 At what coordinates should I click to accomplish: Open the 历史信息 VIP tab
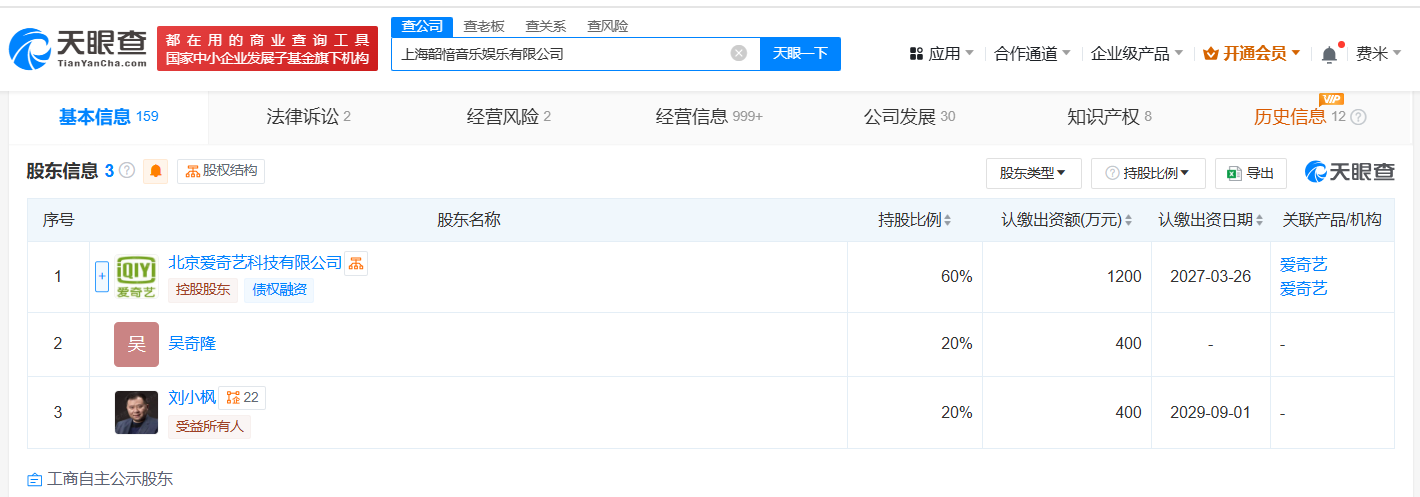(1309, 118)
